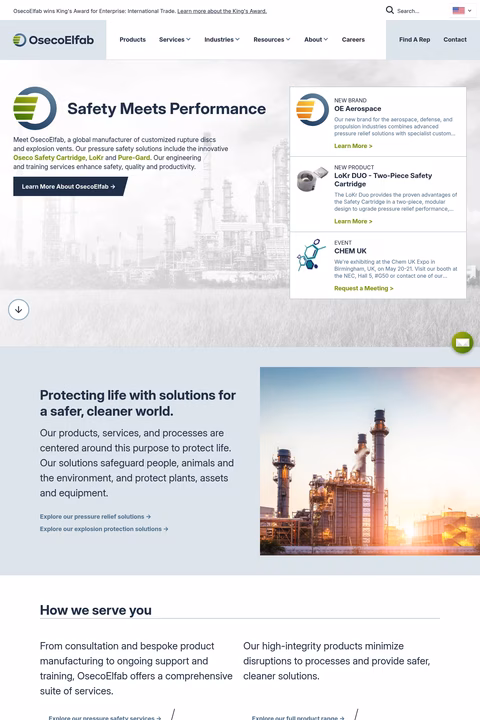Expand the Industries dropdown

pos(222,39)
